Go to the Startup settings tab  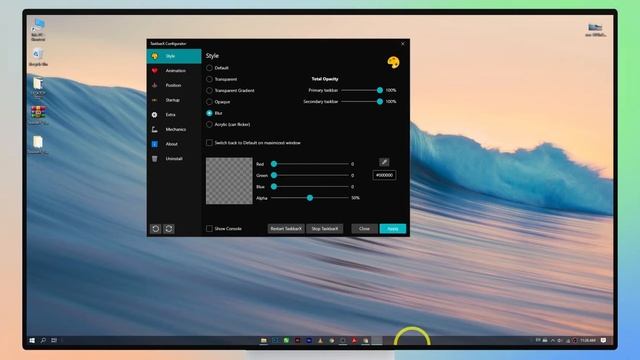coord(174,100)
